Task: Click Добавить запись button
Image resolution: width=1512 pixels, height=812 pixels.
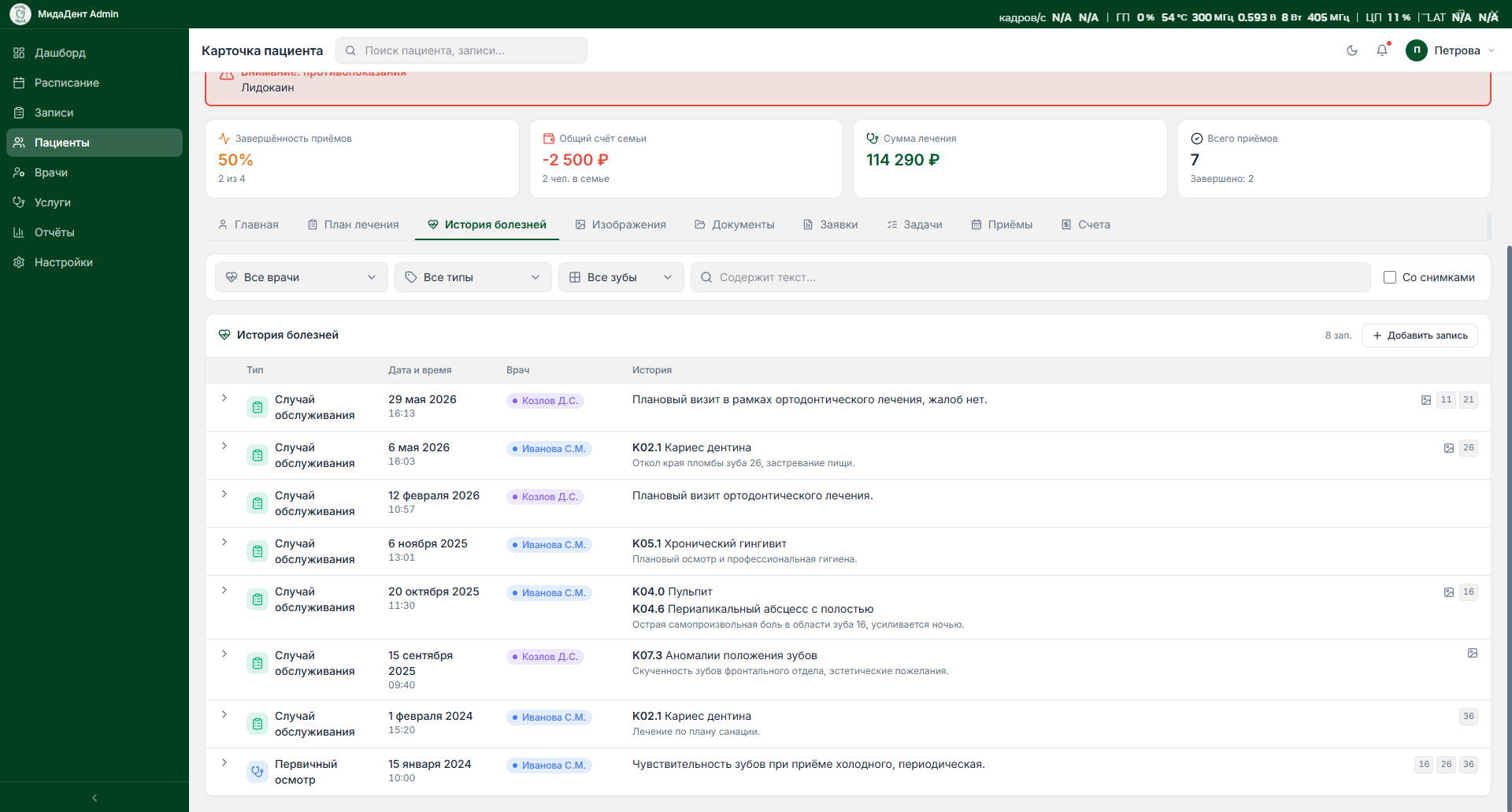Action: click(1420, 336)
